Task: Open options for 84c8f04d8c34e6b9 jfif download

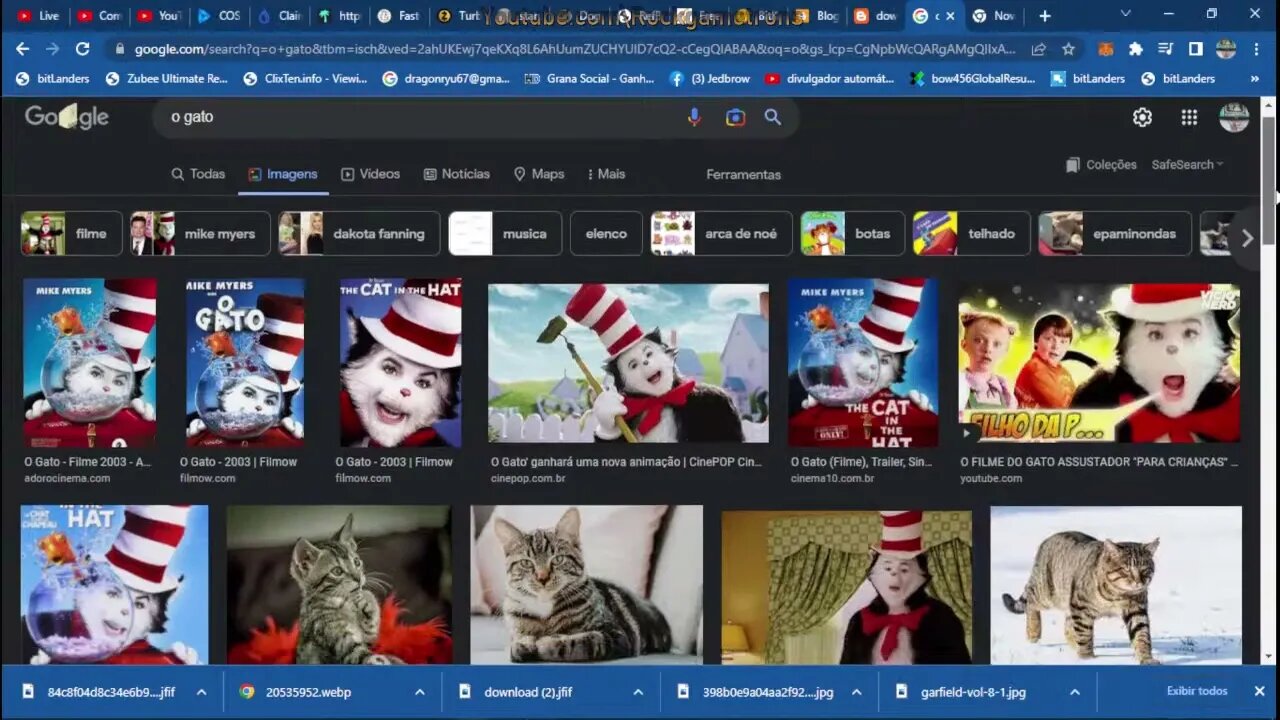Action: (x=201, y=692)
